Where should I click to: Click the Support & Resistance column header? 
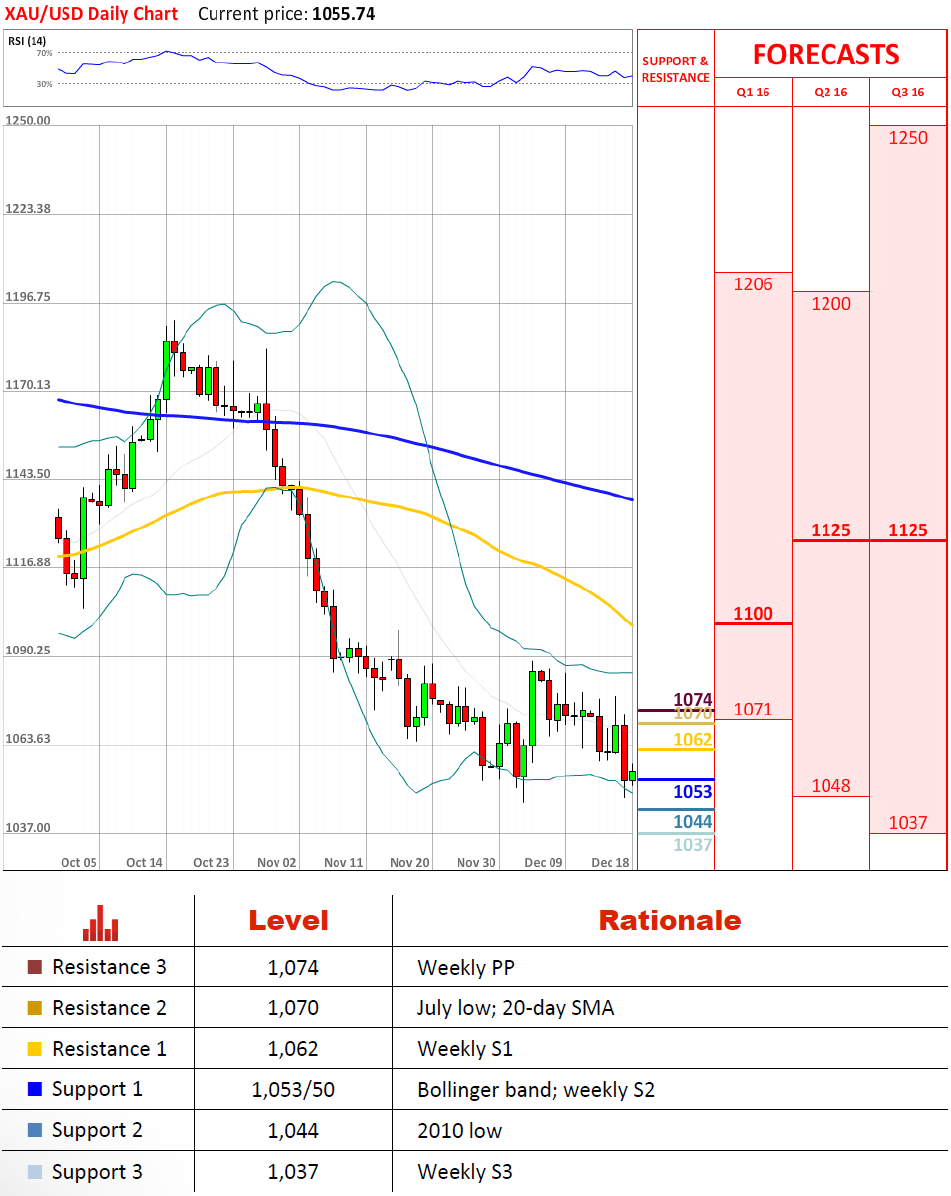[676, 69]
